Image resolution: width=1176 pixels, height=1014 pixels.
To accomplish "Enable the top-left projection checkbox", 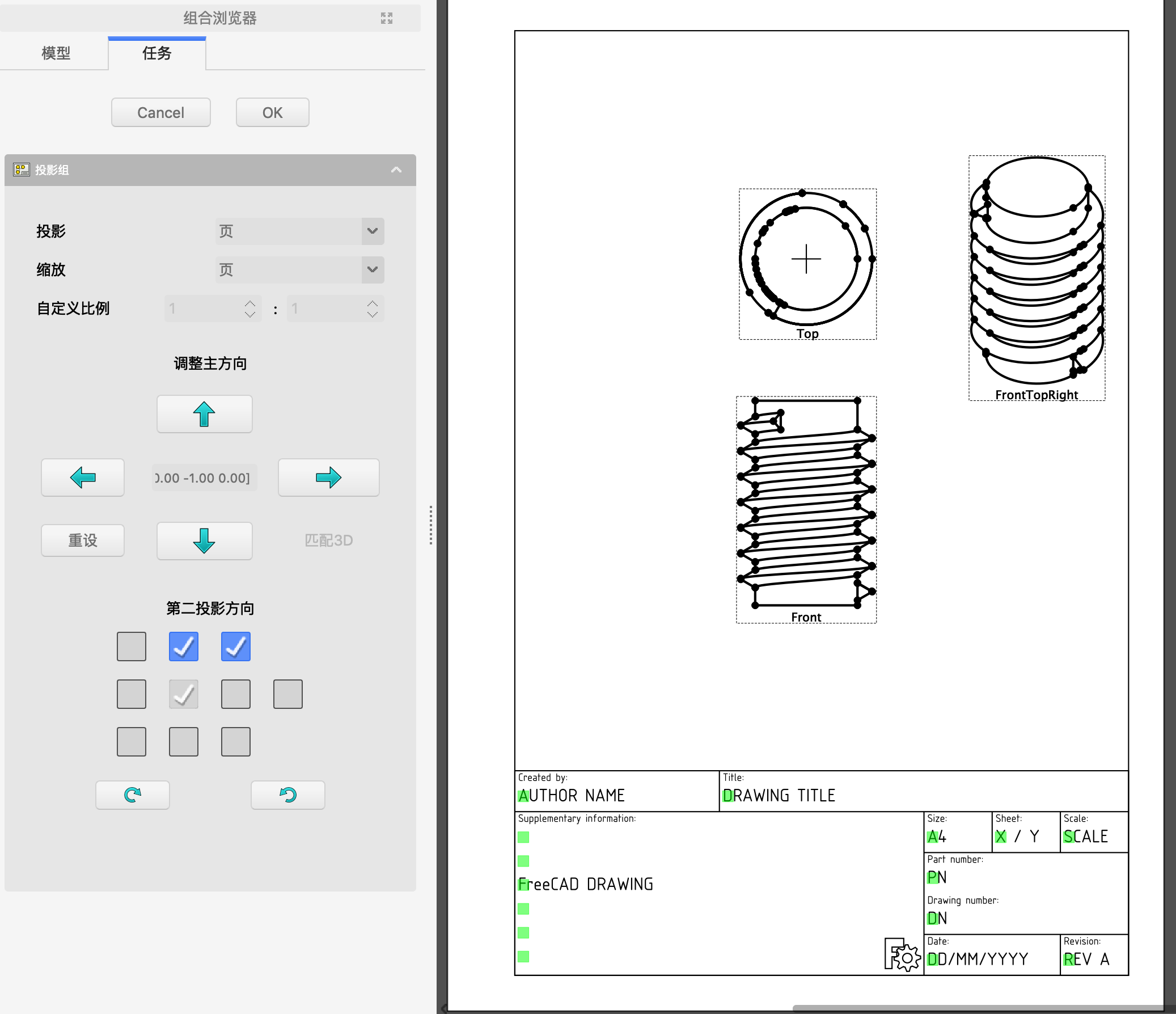I will click(131, 646).
